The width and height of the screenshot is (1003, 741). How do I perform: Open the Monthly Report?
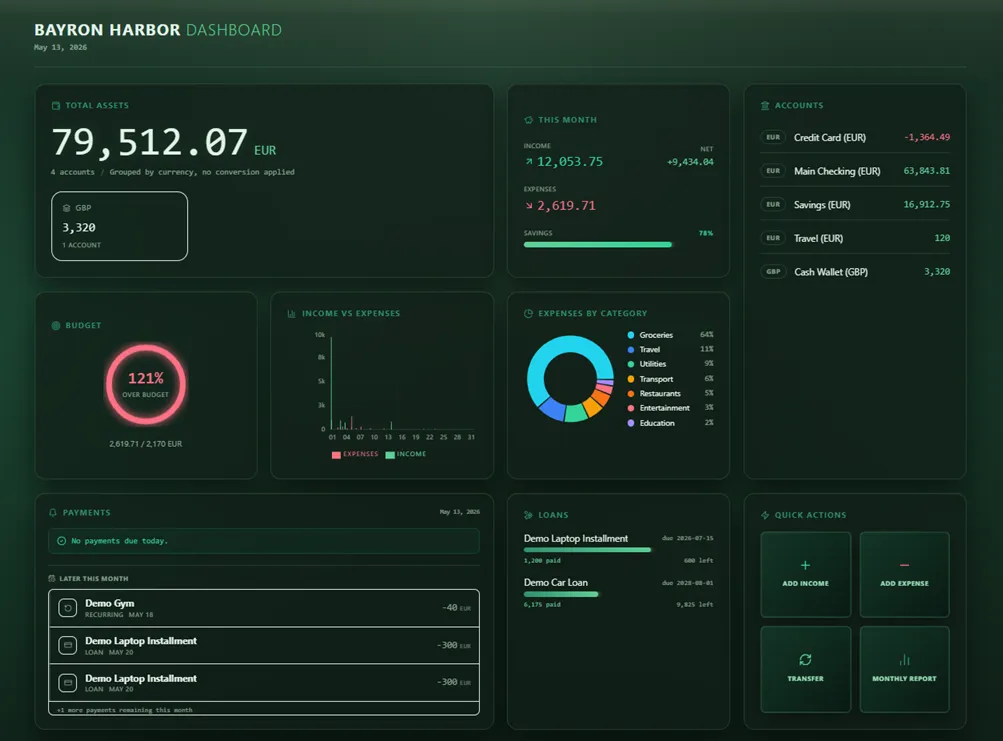(904, 669)
